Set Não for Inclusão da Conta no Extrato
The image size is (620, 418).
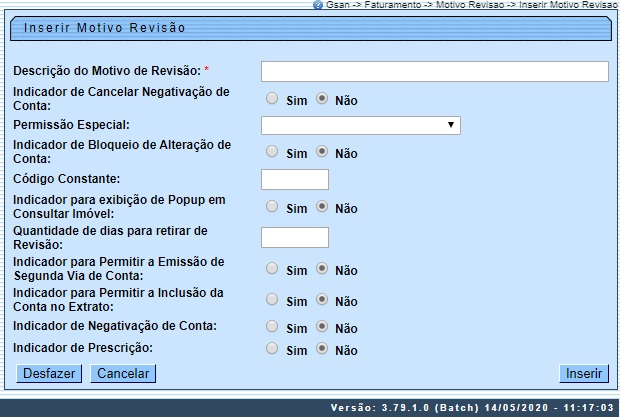click(x=322, y=299)
